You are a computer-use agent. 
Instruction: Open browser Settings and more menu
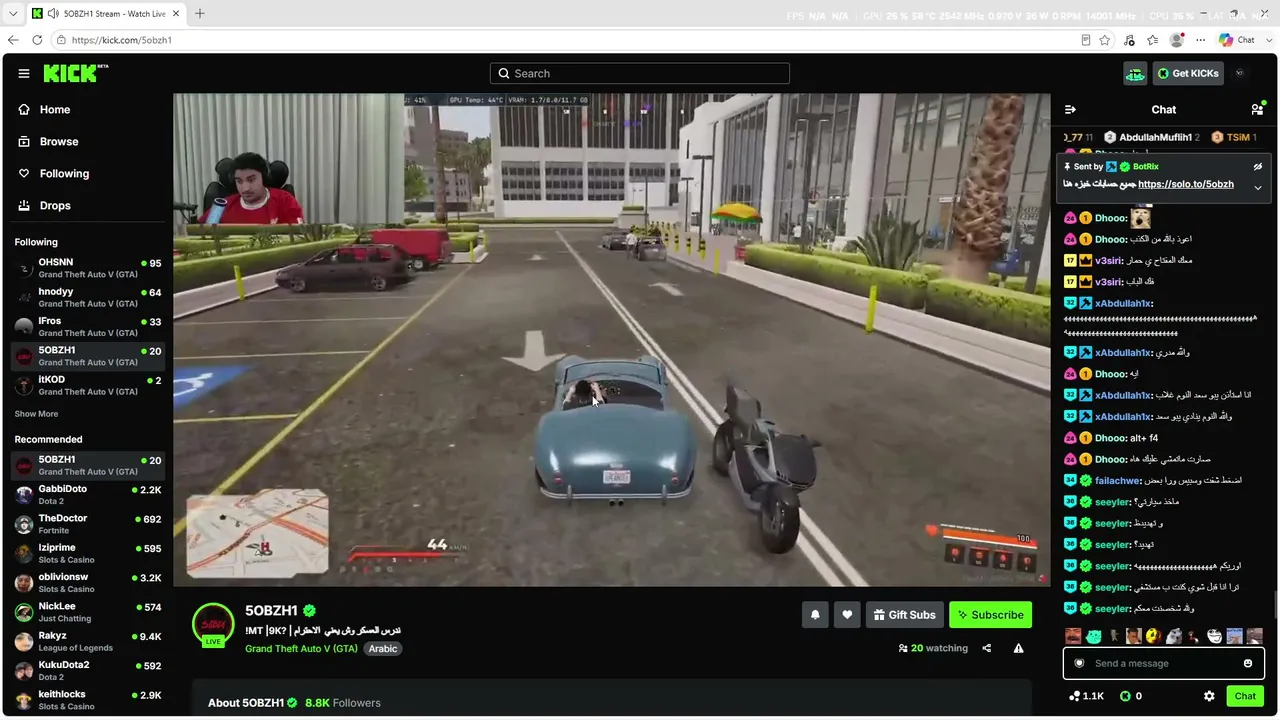1201,40
